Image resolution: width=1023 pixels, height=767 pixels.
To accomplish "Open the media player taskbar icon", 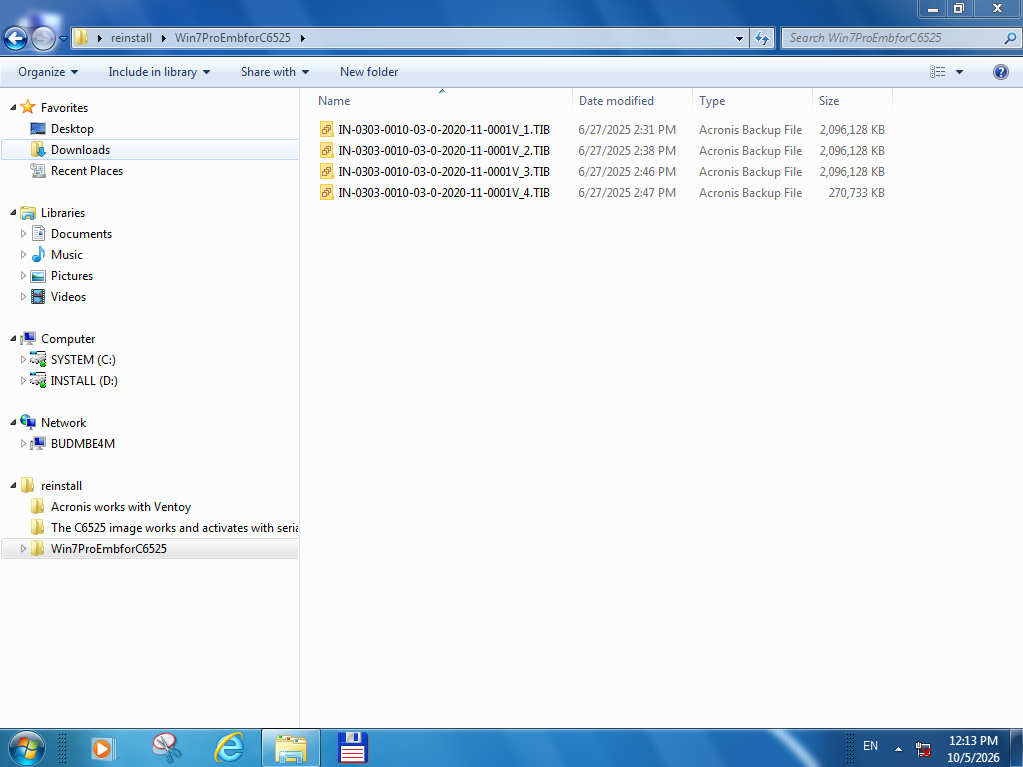I will [x=102, y=747].
